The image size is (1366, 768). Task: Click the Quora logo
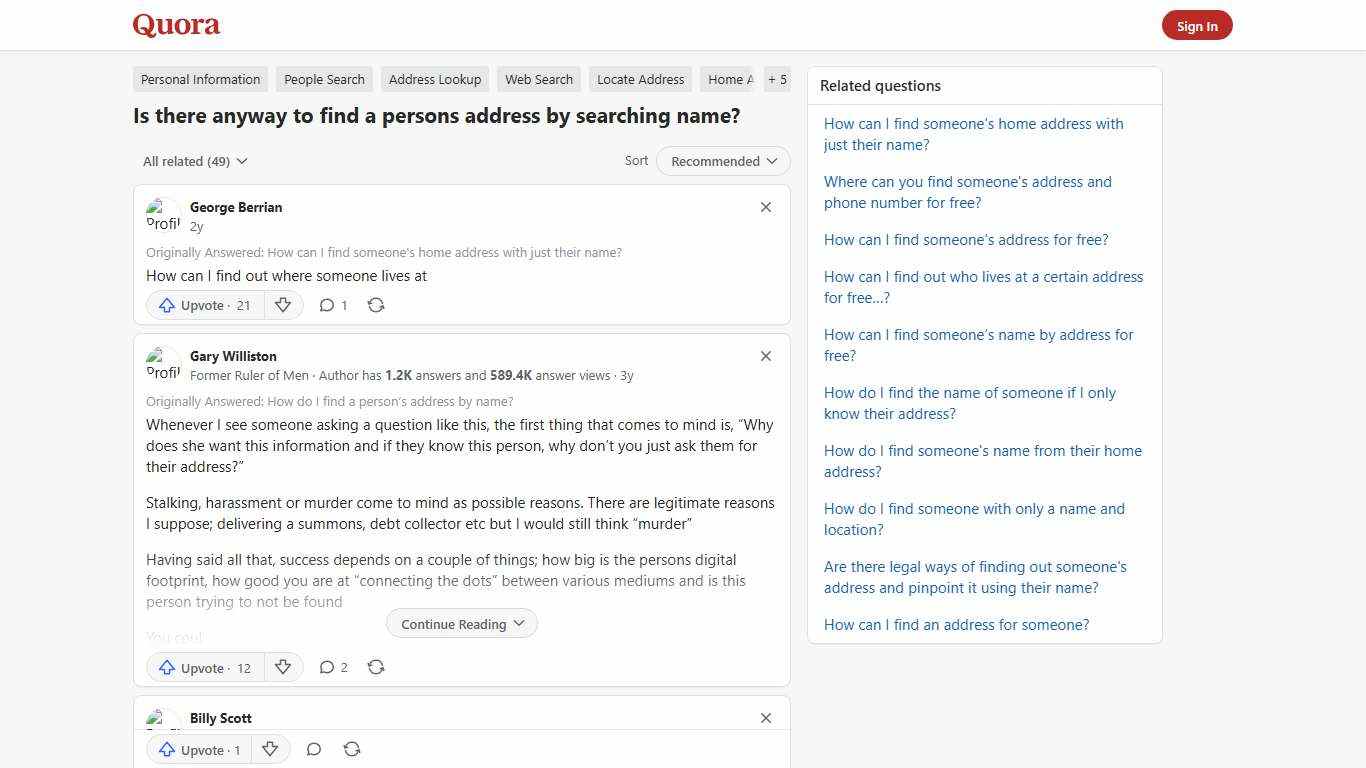175,24
